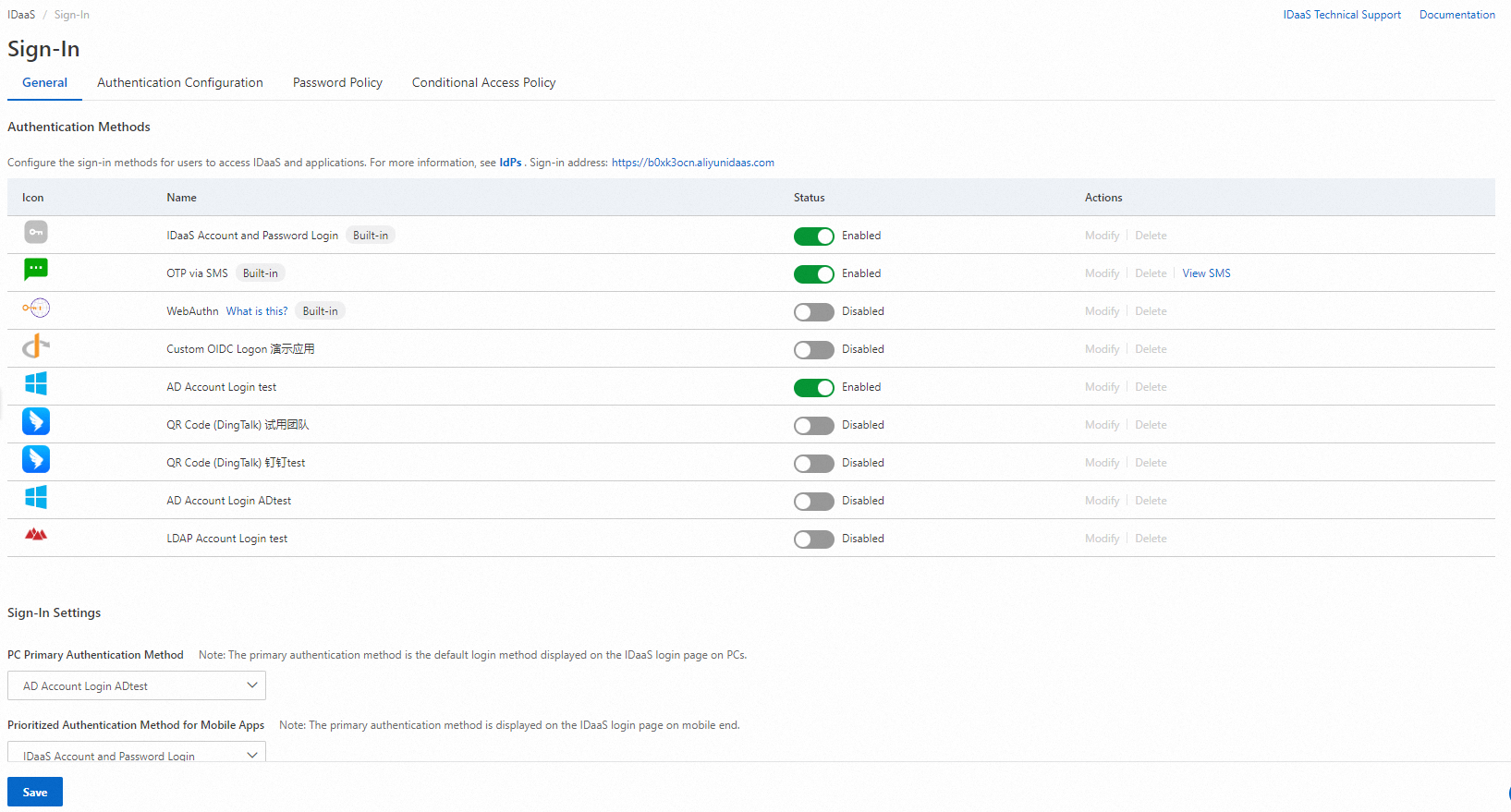Screen dimensions: 1511x812
Task: Click the Custom OIDC Logon icon
Action: (x=36, y=345)
